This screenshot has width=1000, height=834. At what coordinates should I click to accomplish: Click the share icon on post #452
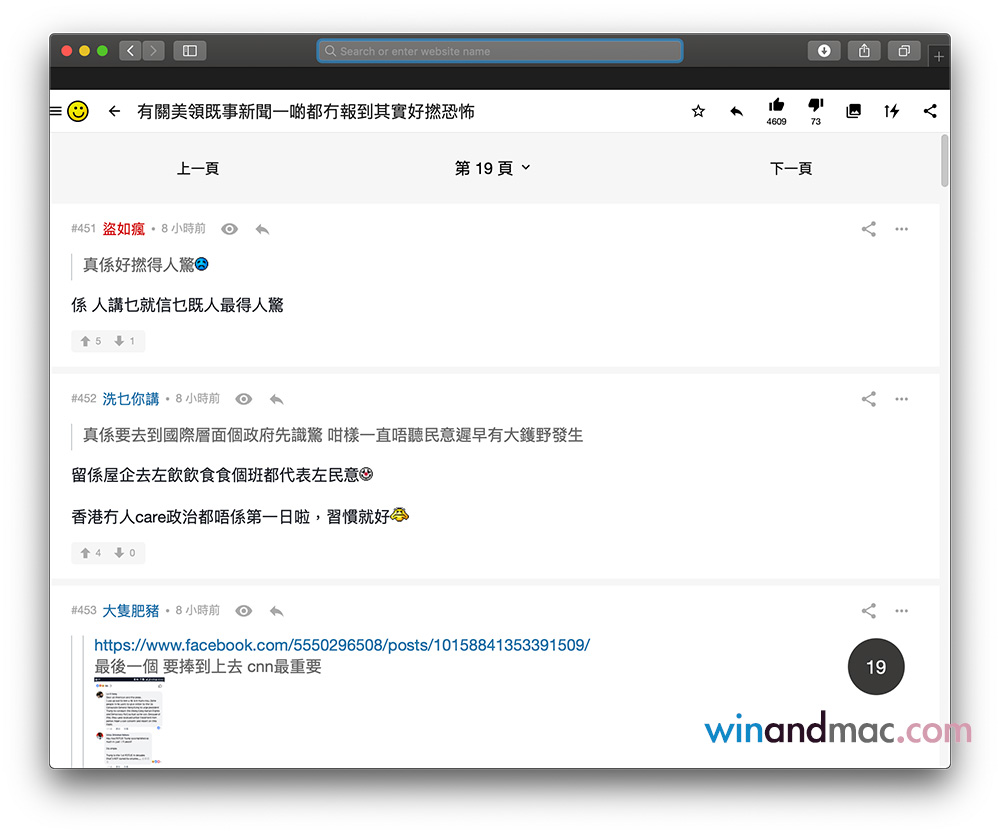coord(868,399)
